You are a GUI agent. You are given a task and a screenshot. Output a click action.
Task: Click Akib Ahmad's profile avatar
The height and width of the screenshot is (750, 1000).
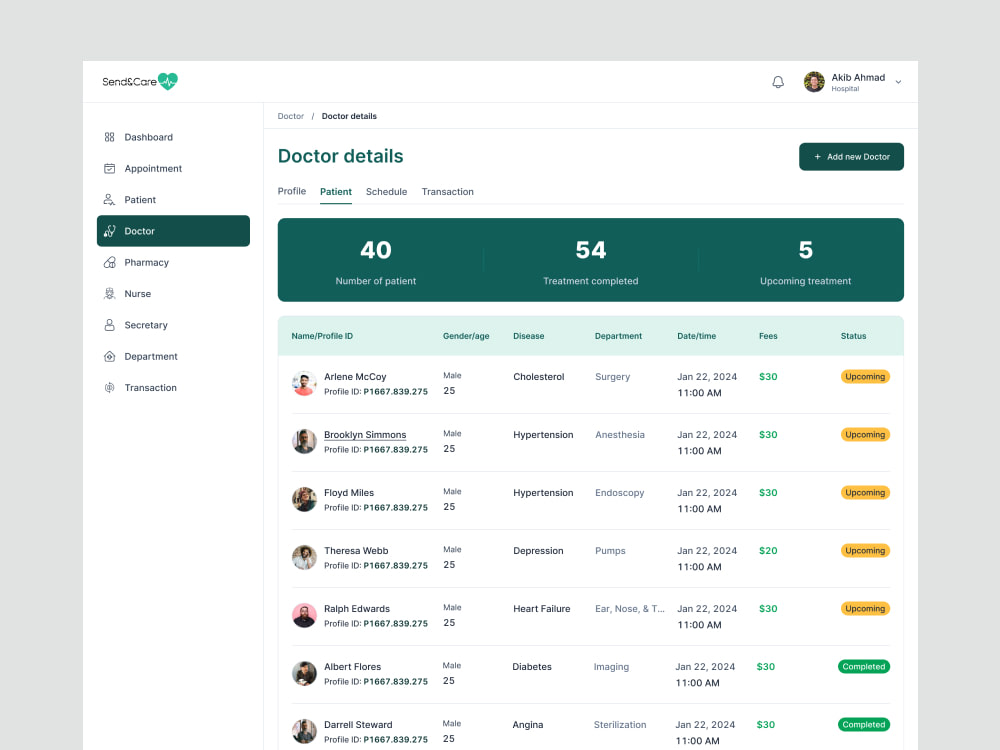tap(814, 82)
